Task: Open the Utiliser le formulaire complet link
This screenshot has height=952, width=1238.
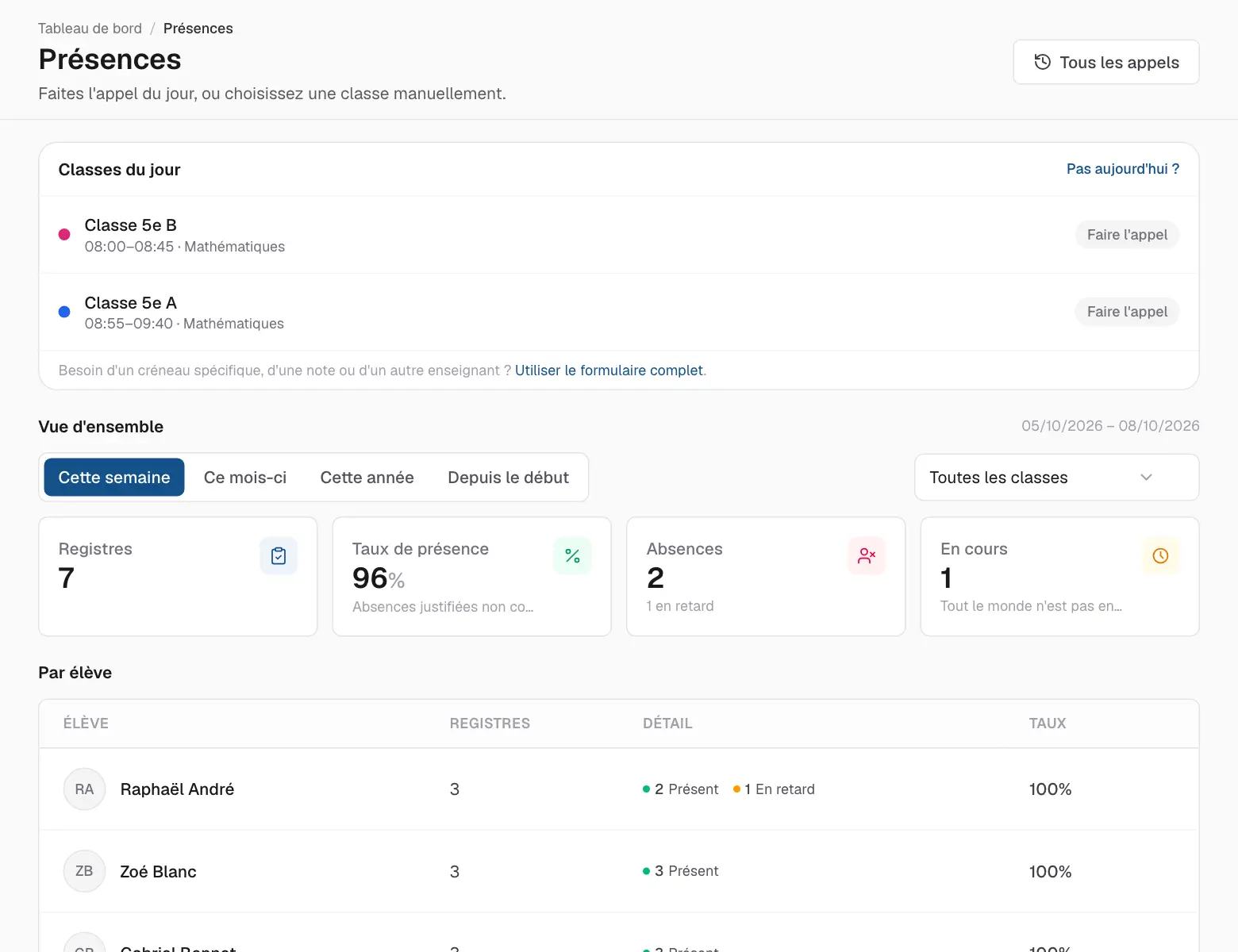Action: click(609, 370)
